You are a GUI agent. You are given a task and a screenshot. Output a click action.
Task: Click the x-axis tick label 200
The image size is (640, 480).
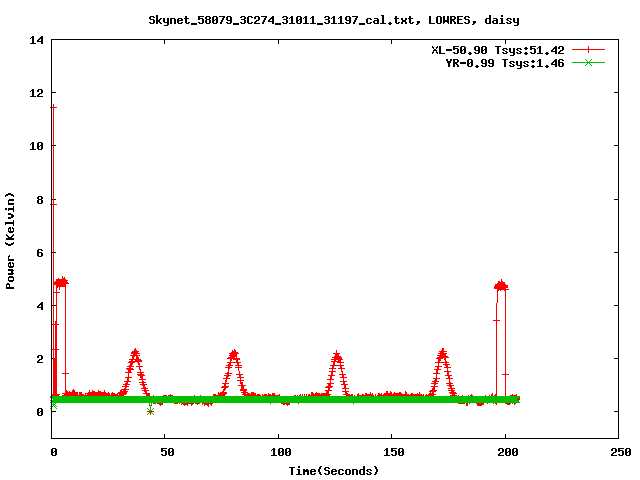(508, 452)
